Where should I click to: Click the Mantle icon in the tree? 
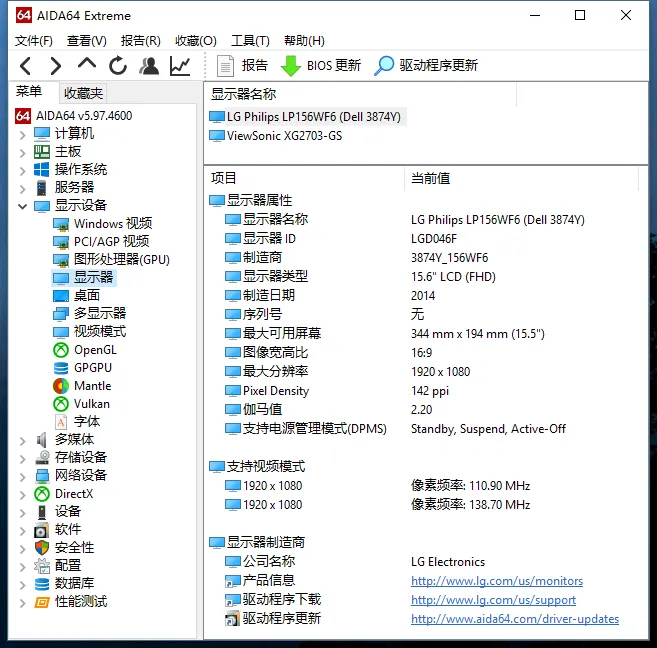61,386
